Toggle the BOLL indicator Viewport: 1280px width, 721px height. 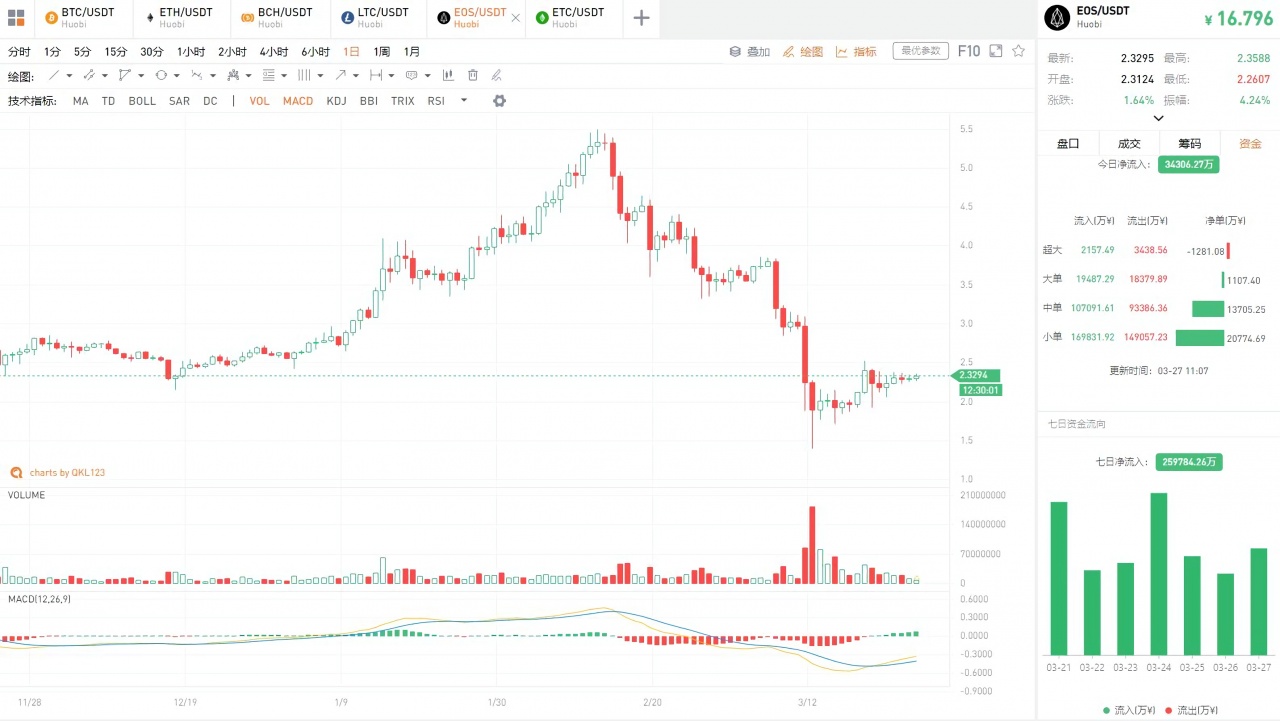142,101
